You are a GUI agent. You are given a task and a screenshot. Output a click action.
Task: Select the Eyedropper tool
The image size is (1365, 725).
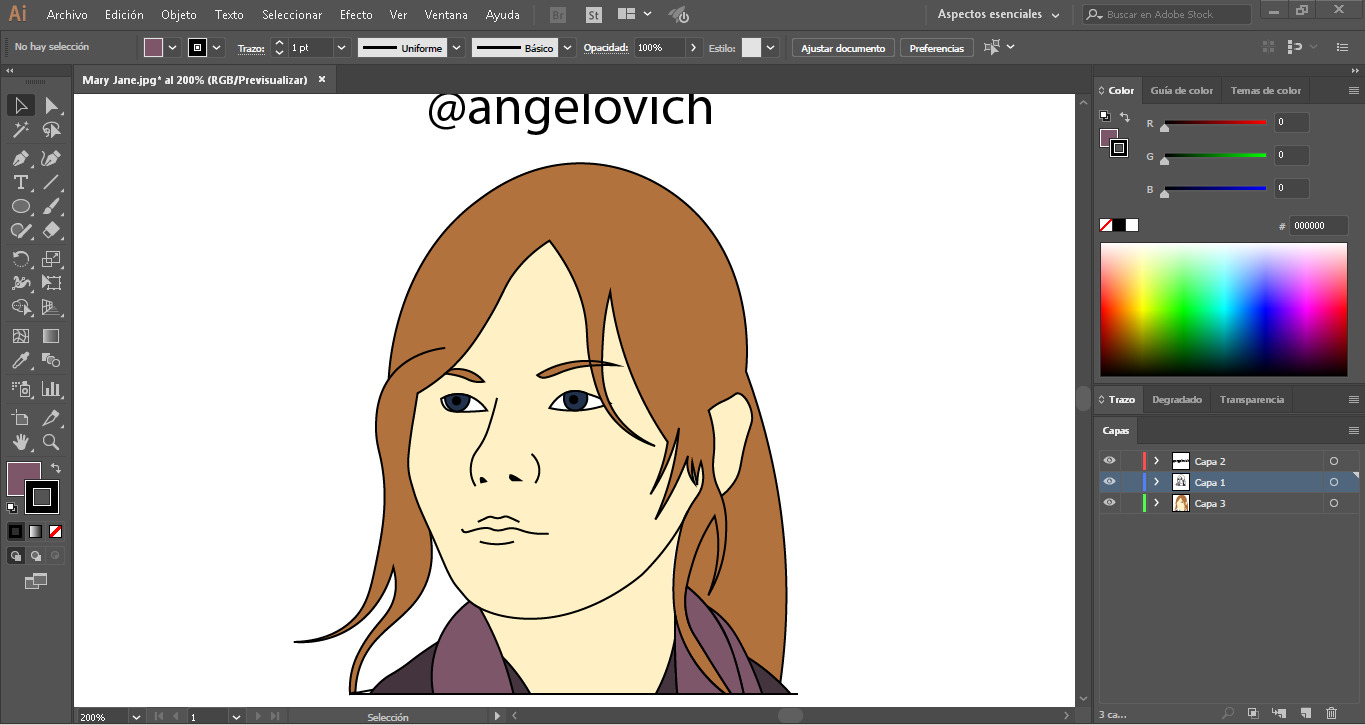click(20, 360)
